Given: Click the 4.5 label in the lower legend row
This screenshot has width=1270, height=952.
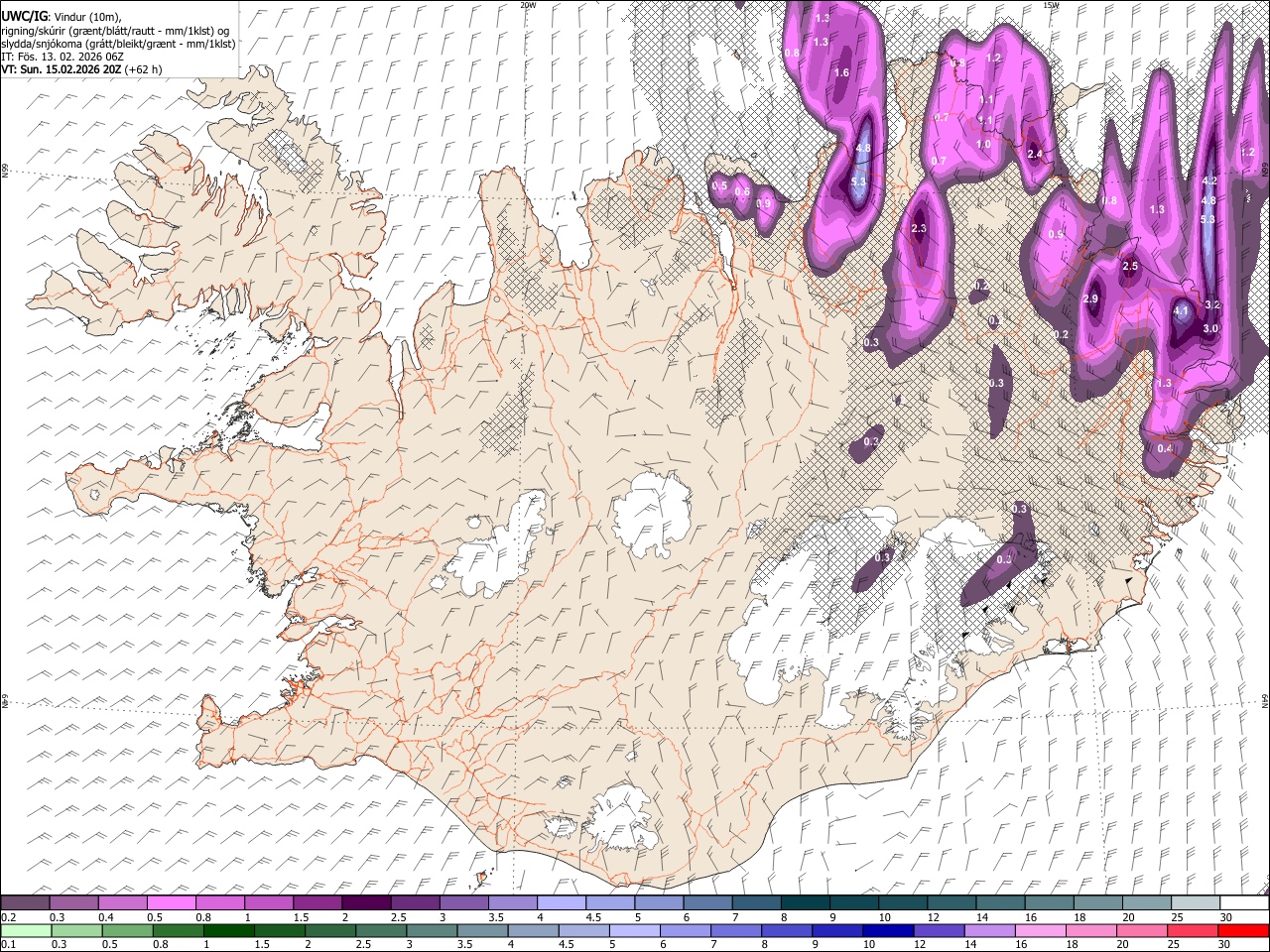Looking at the screenshot, I should tap(568, 945).
